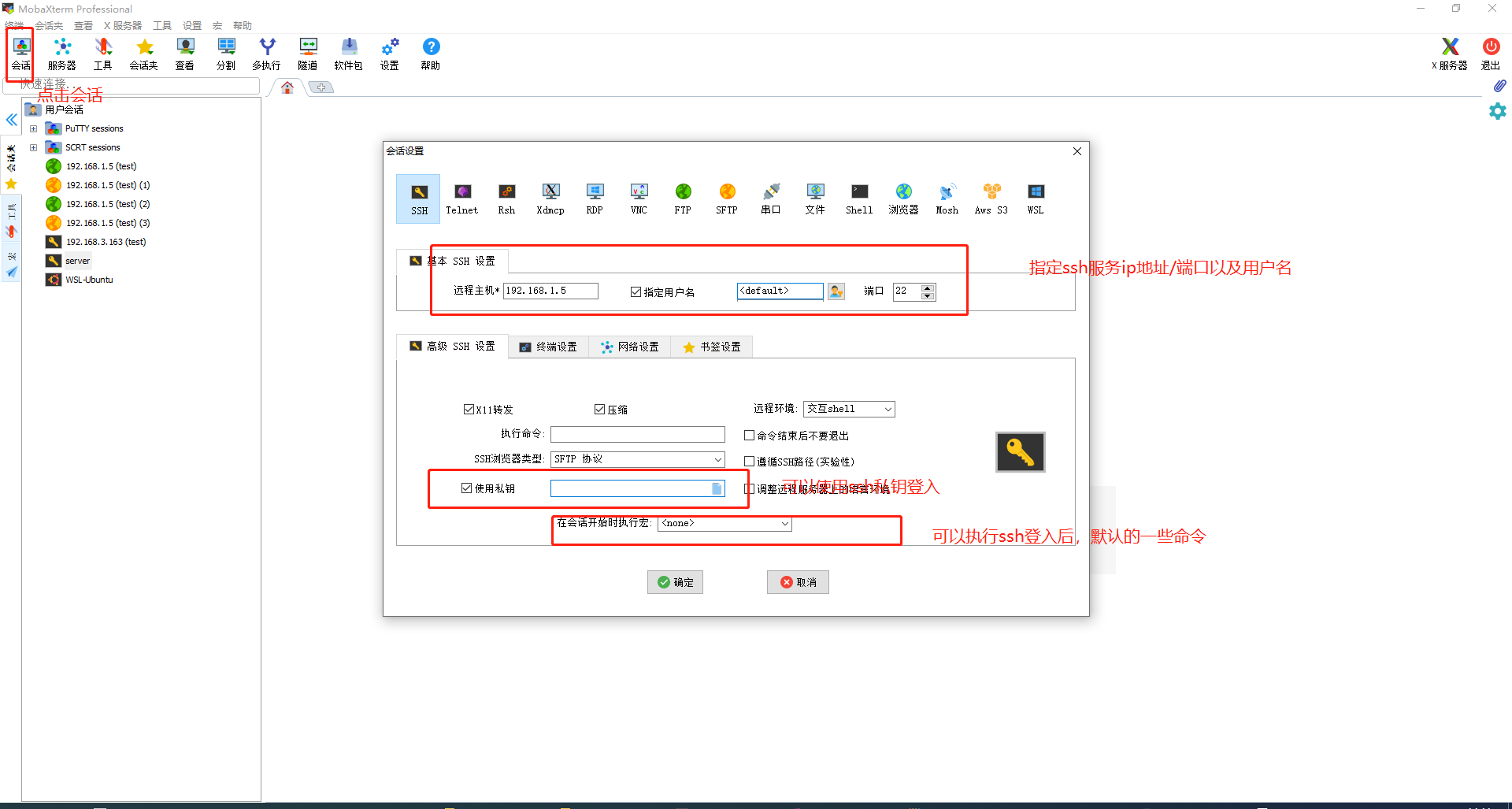Select the Xdmcp session type
The width and height of the screenshot is (1512, 809).
pyautogui.click(x=550, y=199)
